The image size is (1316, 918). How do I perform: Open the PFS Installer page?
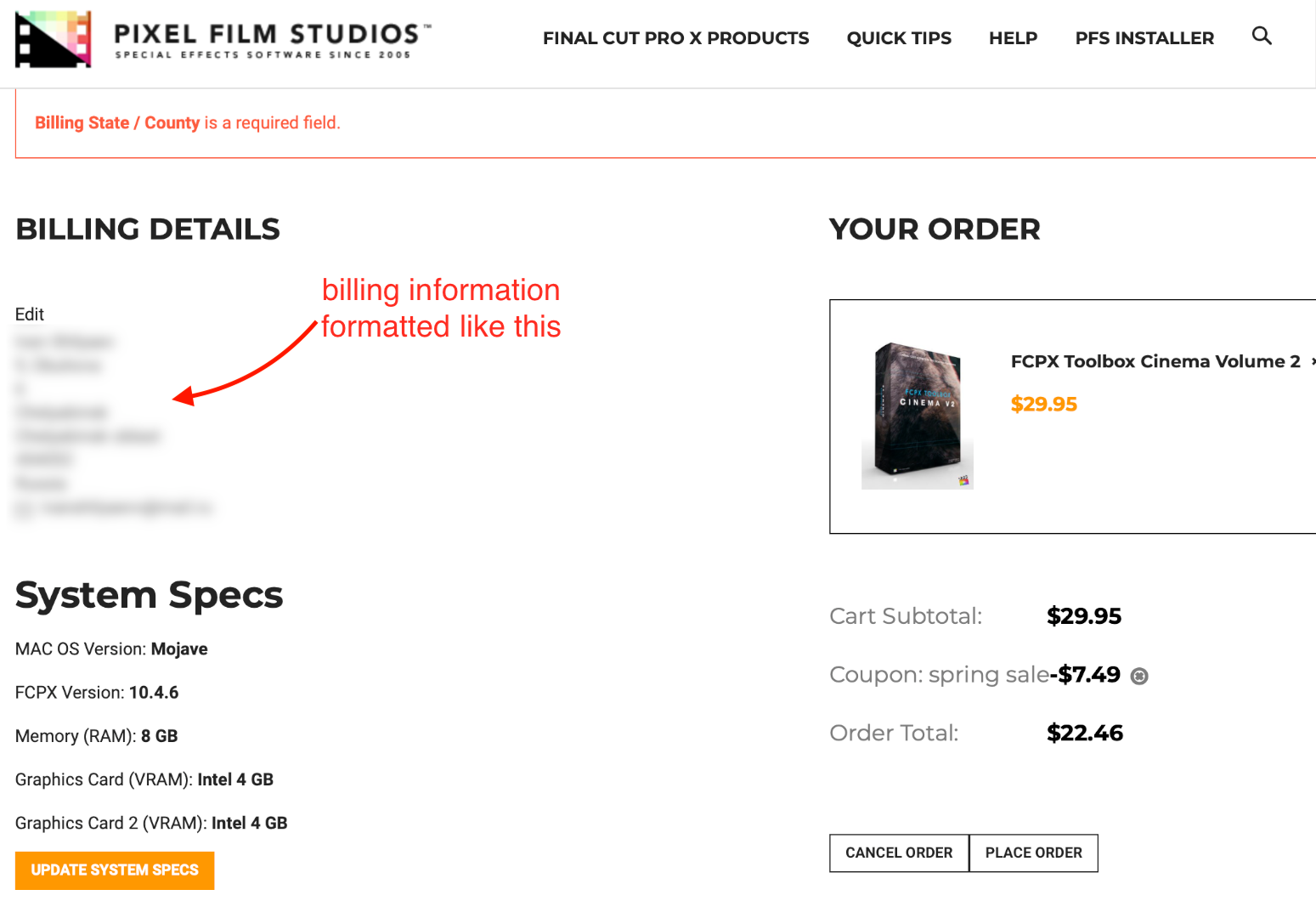[1144, 38]
